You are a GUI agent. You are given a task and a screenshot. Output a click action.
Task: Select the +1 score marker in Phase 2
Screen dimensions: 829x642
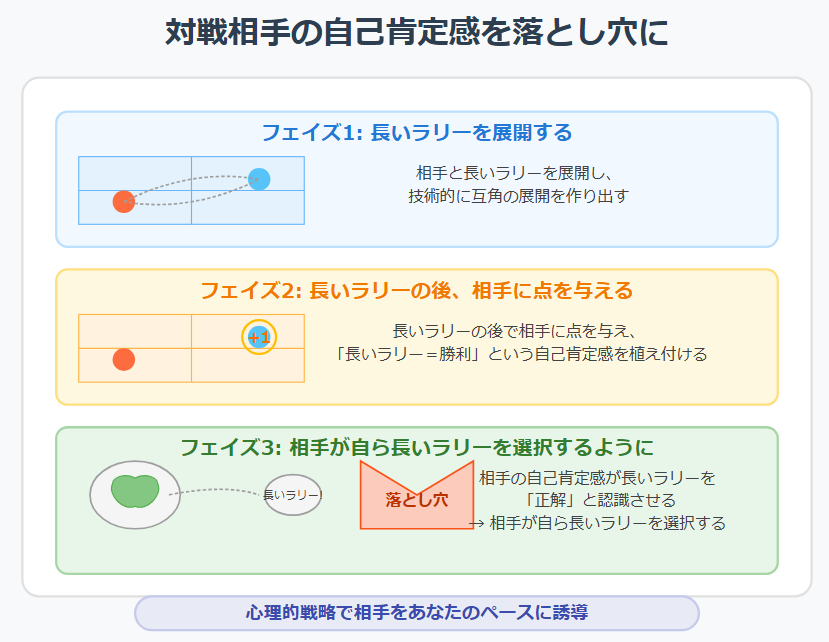259,337
